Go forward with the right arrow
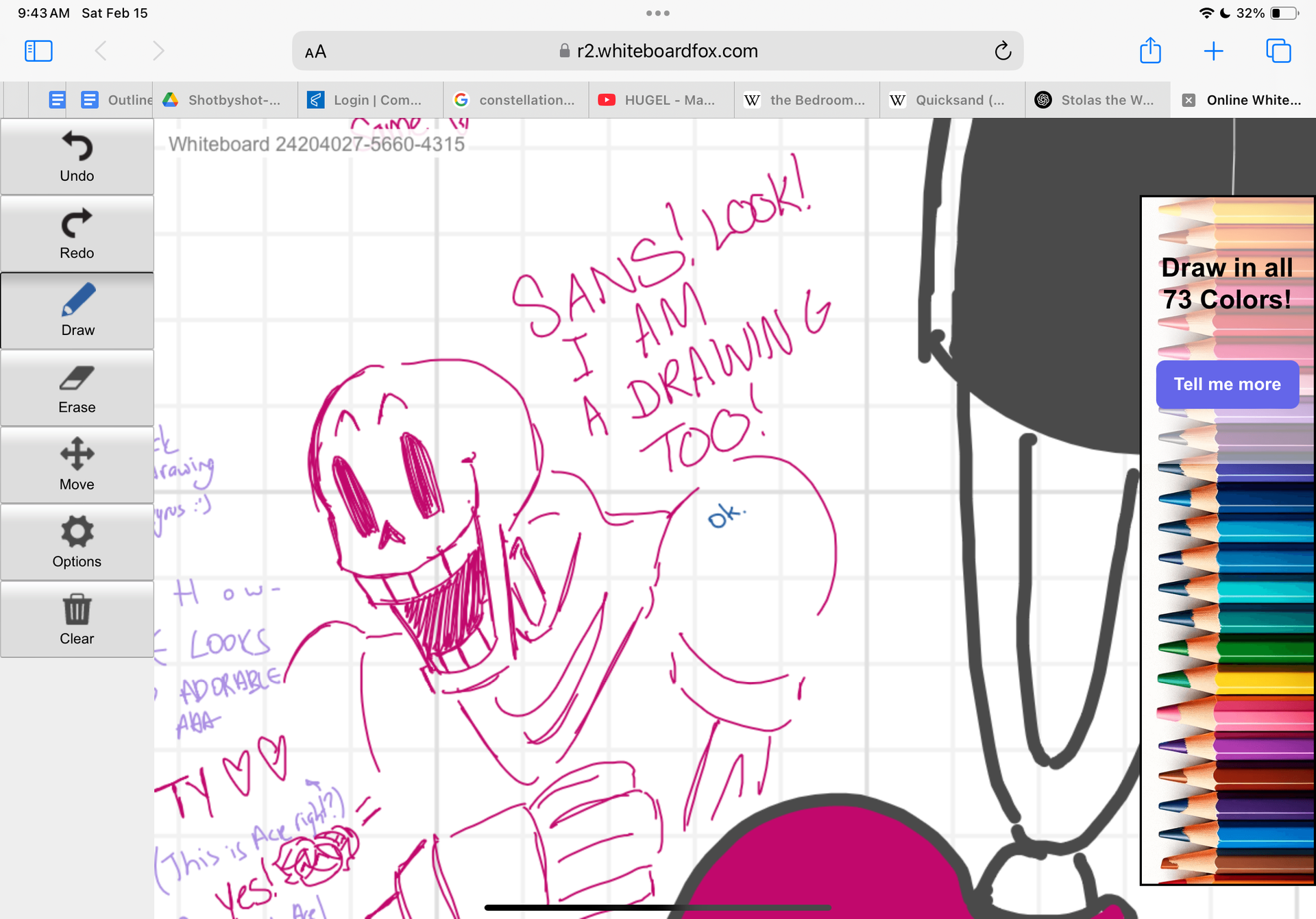Screen dimensions: 1316x919 point(158,51)
